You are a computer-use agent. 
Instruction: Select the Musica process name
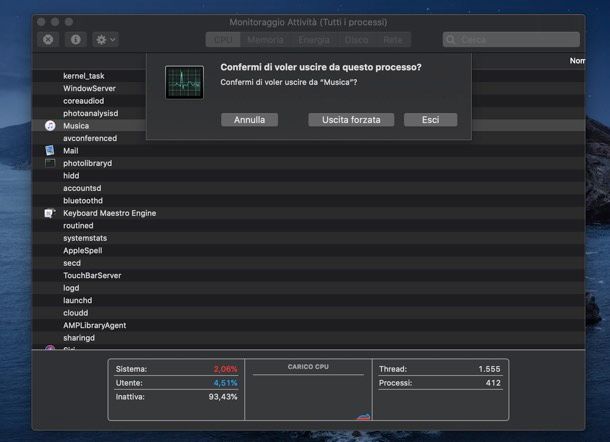(x=76, y=126)
